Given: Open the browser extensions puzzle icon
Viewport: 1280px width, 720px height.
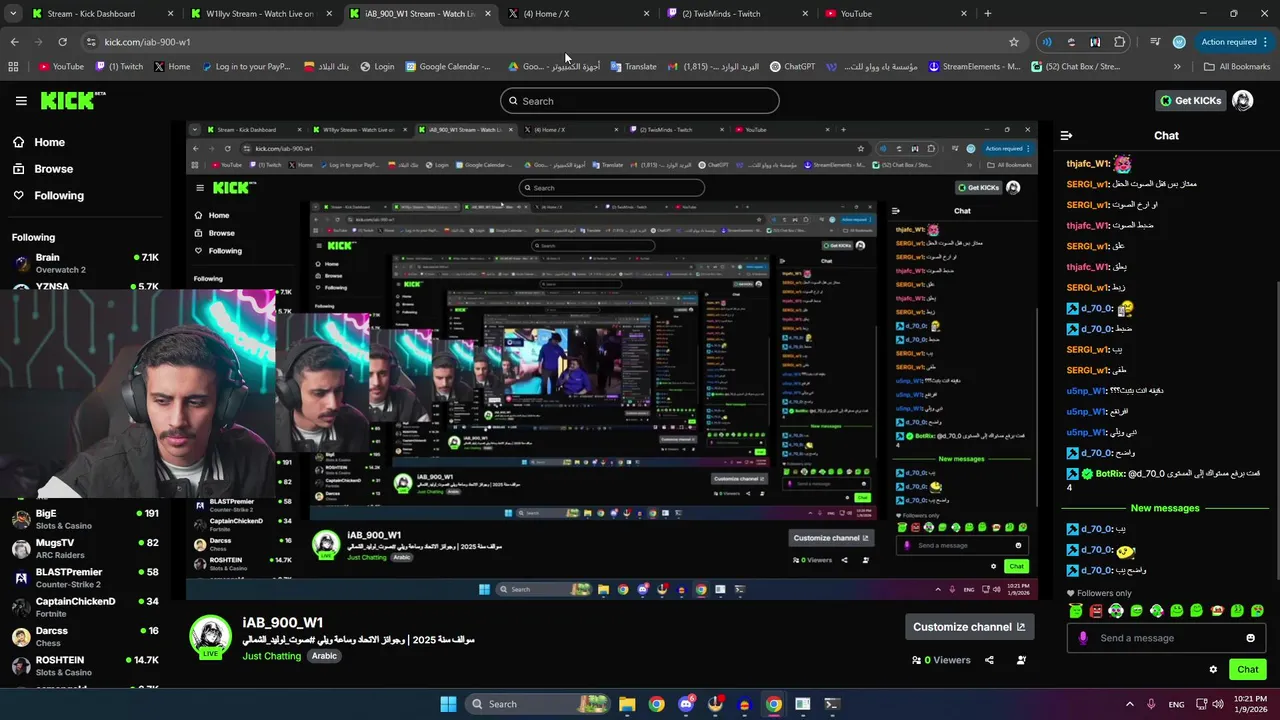Looking at the screenshot, I should coord(1119,42).
